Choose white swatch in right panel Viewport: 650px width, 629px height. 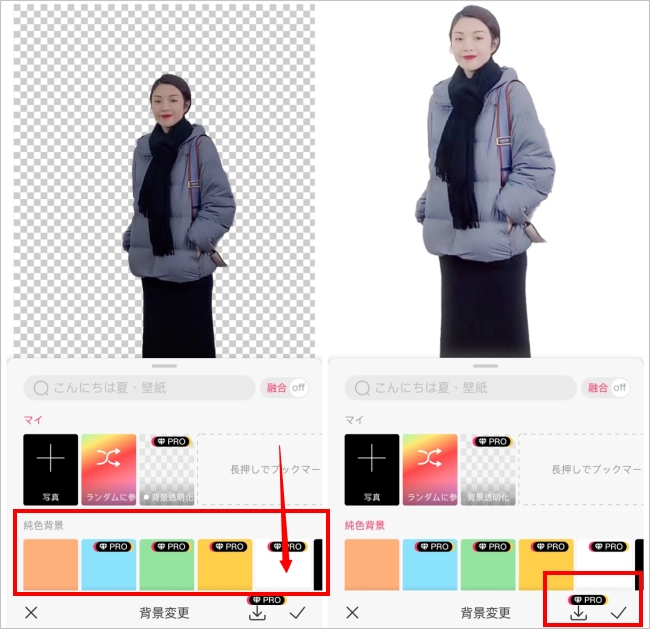point(604,564)
